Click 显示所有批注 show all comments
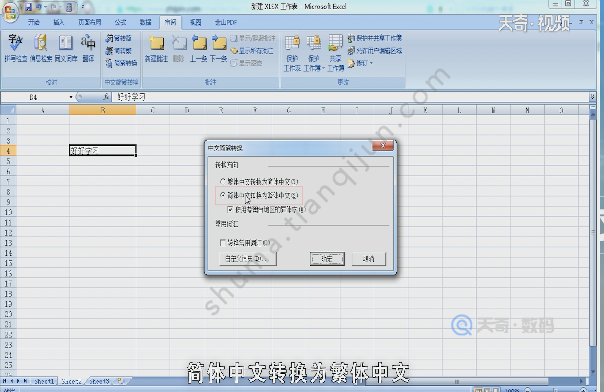 252,50
